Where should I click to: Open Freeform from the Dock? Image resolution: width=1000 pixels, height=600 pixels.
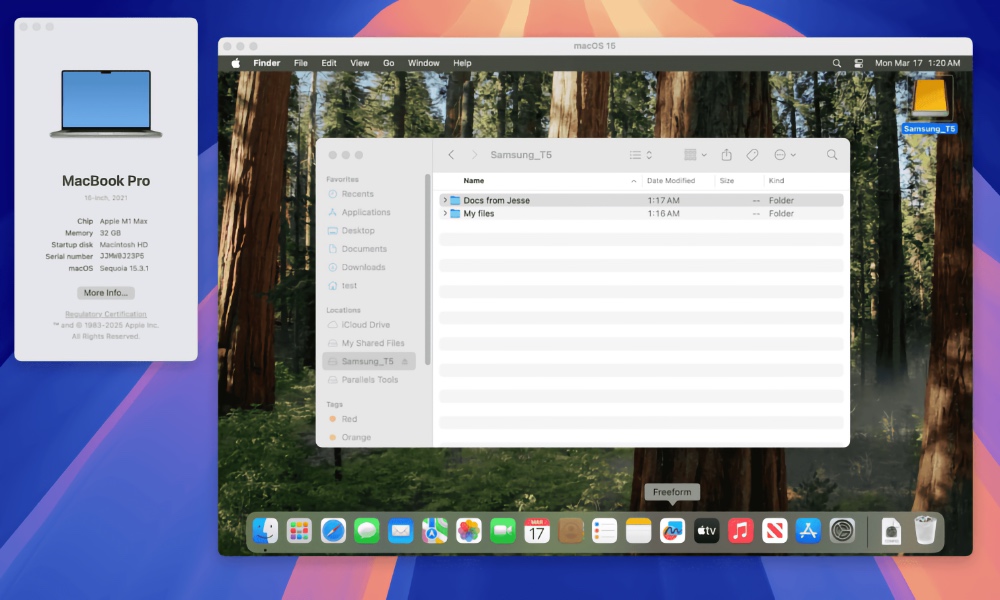point(672,531)
